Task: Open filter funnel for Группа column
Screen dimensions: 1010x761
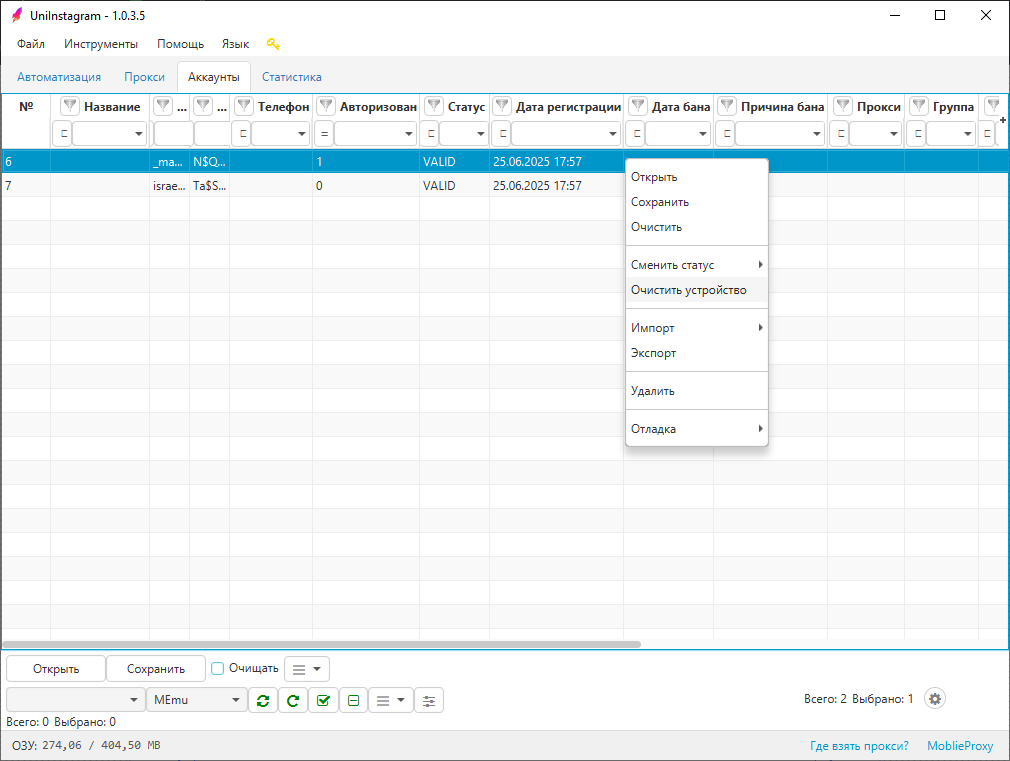Action: tap(919, 106)
